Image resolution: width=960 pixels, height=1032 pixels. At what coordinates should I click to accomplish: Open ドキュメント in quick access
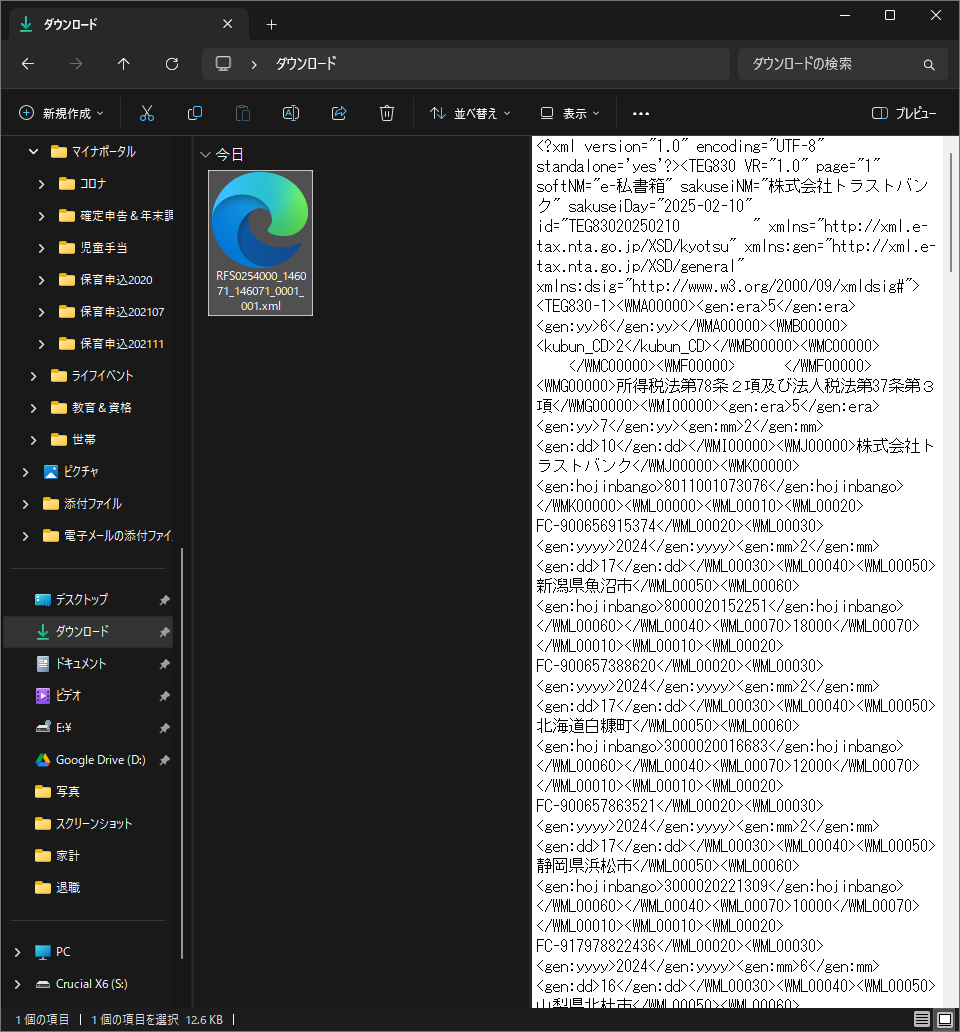(x=80, y=663)
